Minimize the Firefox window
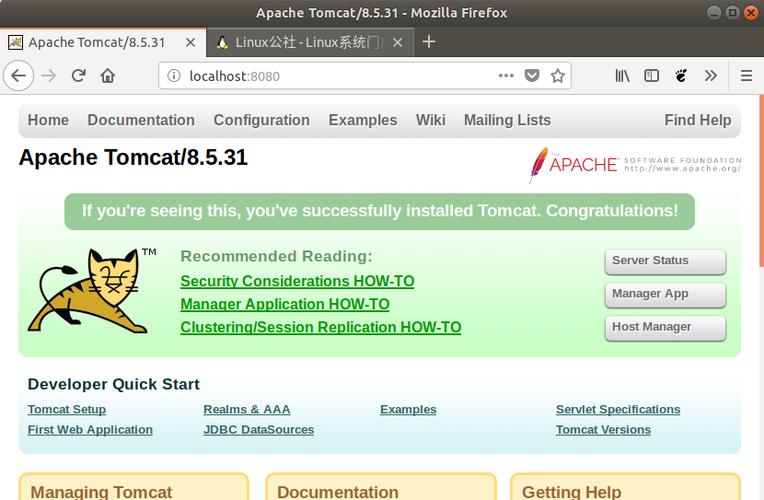 pos(714,13)
